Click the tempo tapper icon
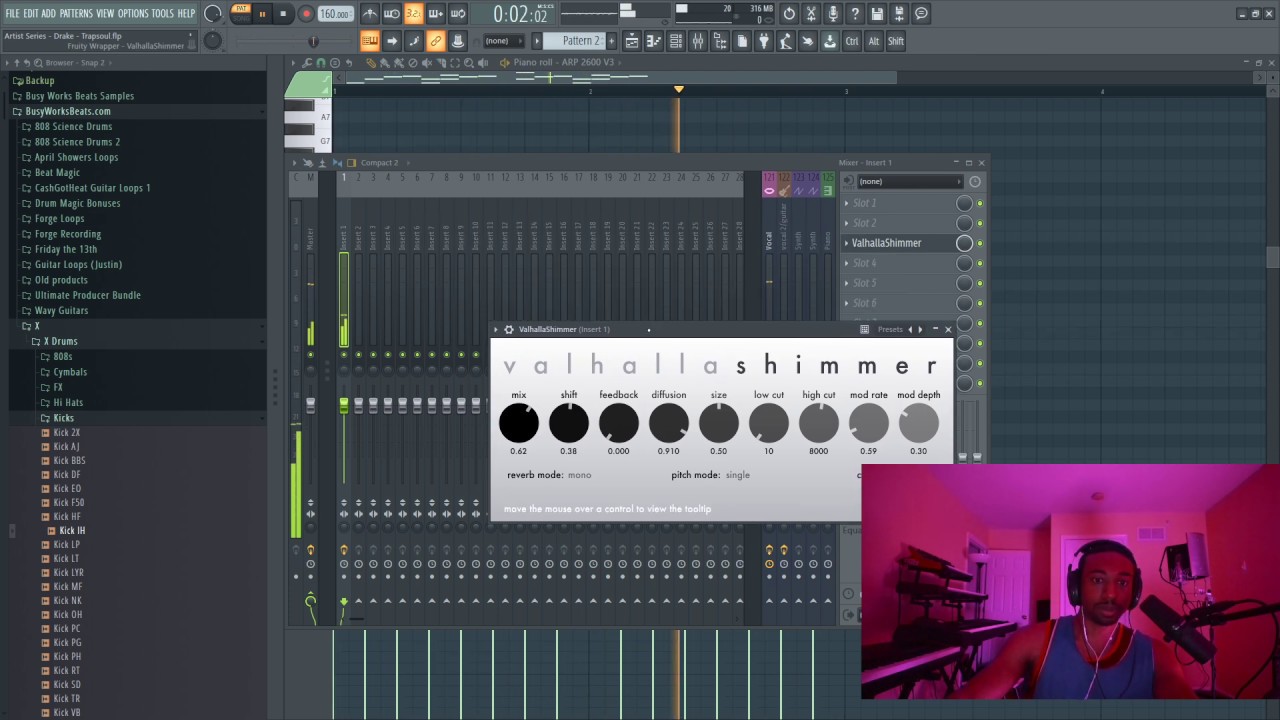 pos(786,41)
